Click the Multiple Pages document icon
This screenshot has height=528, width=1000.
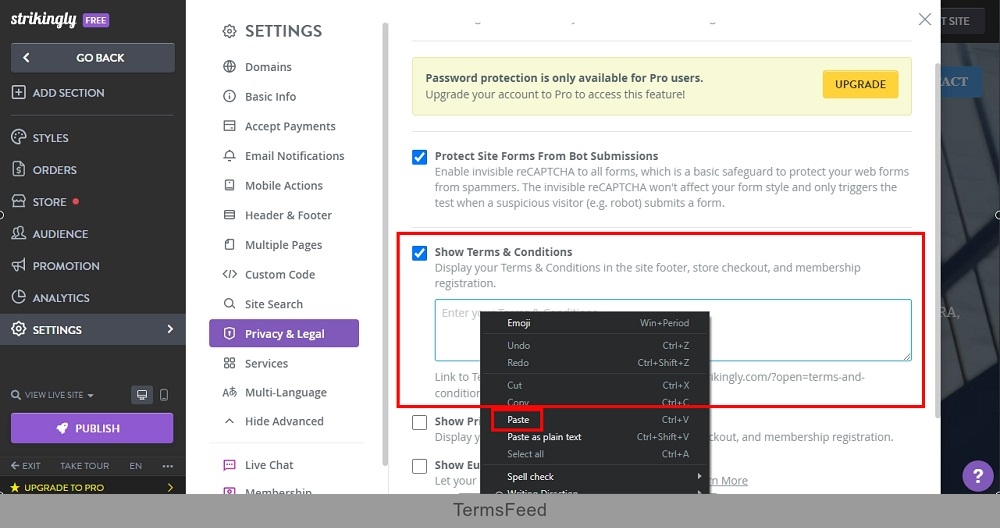[230, 244]
